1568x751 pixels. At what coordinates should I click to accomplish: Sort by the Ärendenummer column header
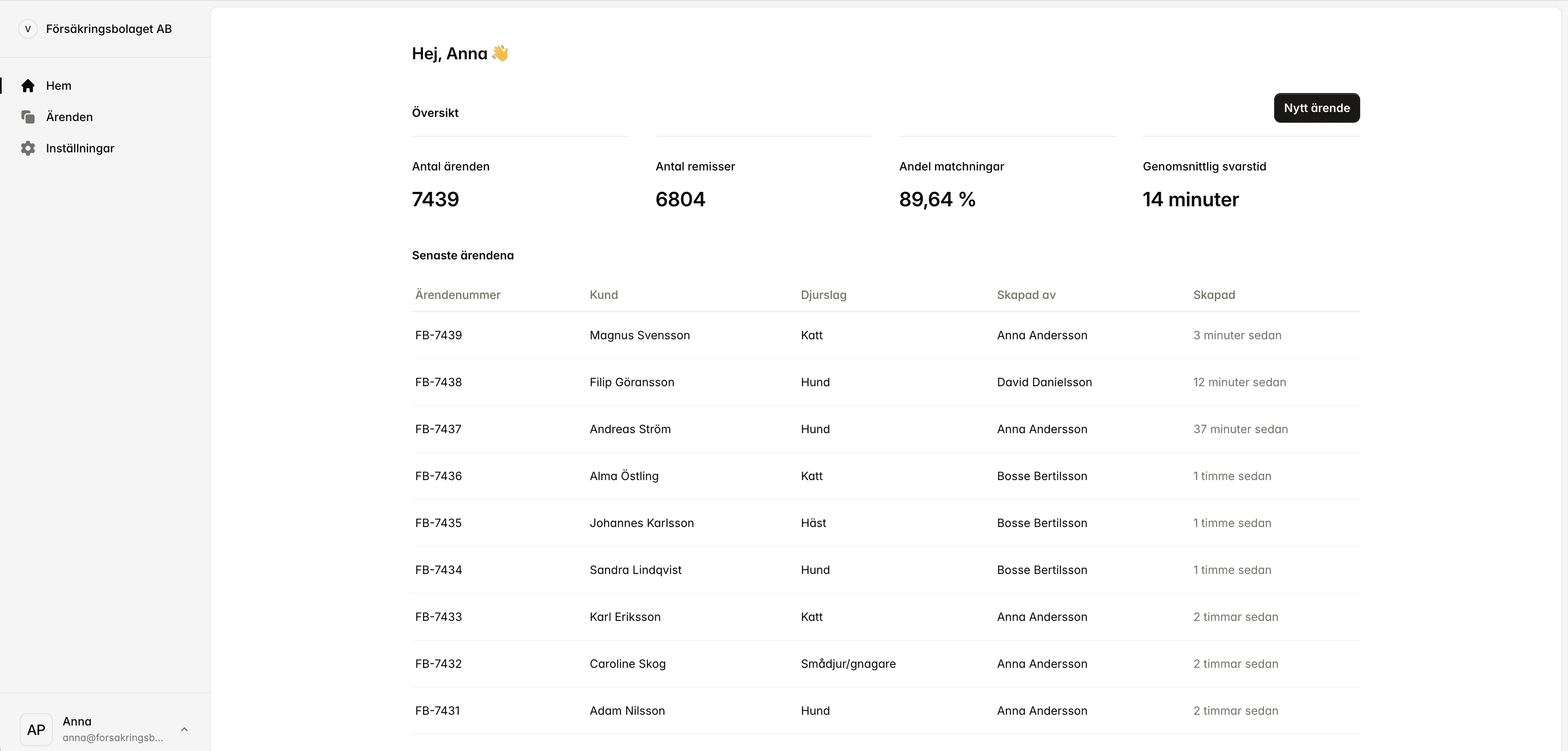[457, 295]
